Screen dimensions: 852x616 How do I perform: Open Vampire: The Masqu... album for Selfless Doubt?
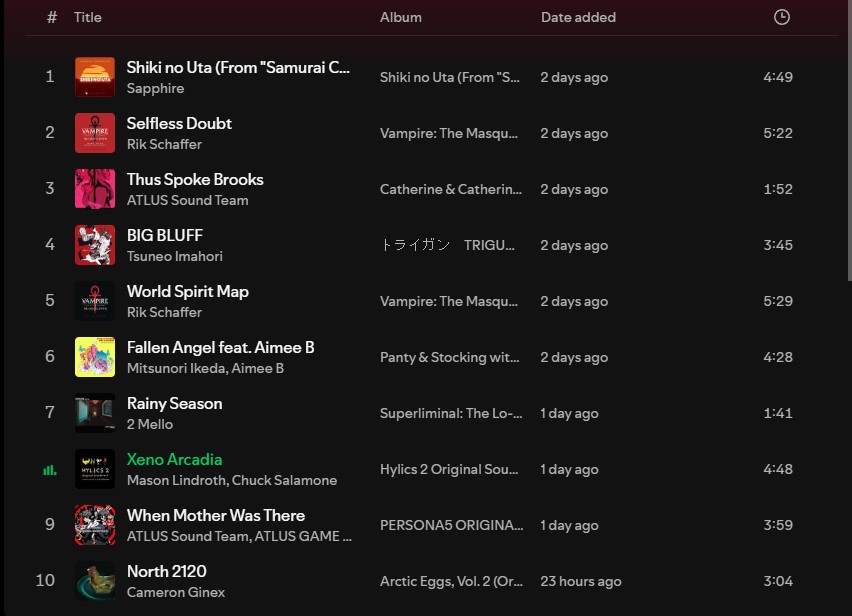point(449,133)
